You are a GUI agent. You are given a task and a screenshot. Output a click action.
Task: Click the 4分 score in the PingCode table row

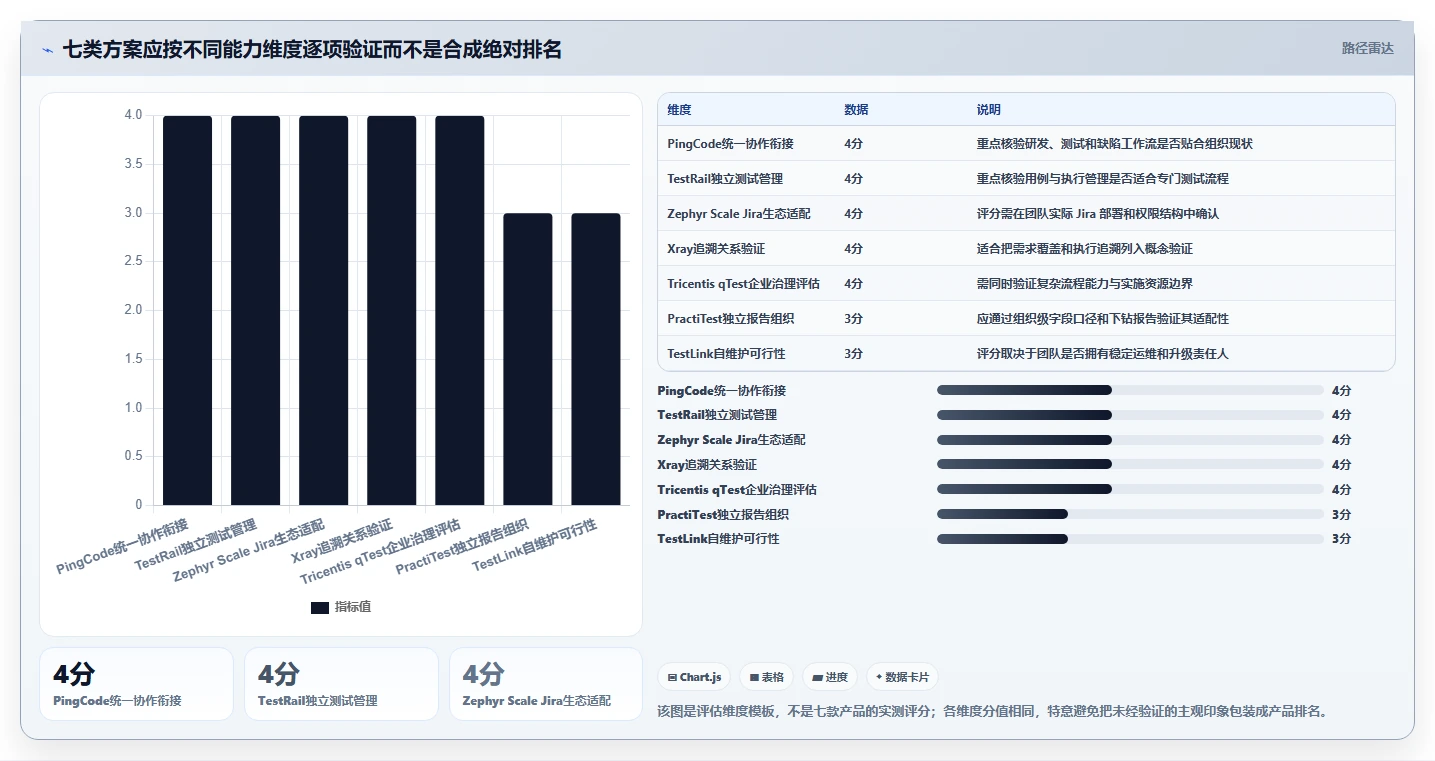(x=853, y=144)
